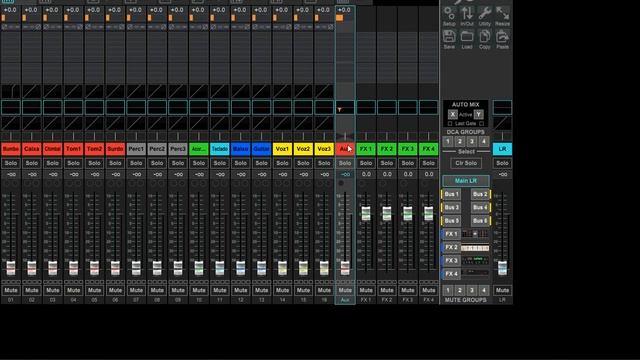Click the pan control of the Tom2 channel
The image size is (640, 360).
click(94, 136)
